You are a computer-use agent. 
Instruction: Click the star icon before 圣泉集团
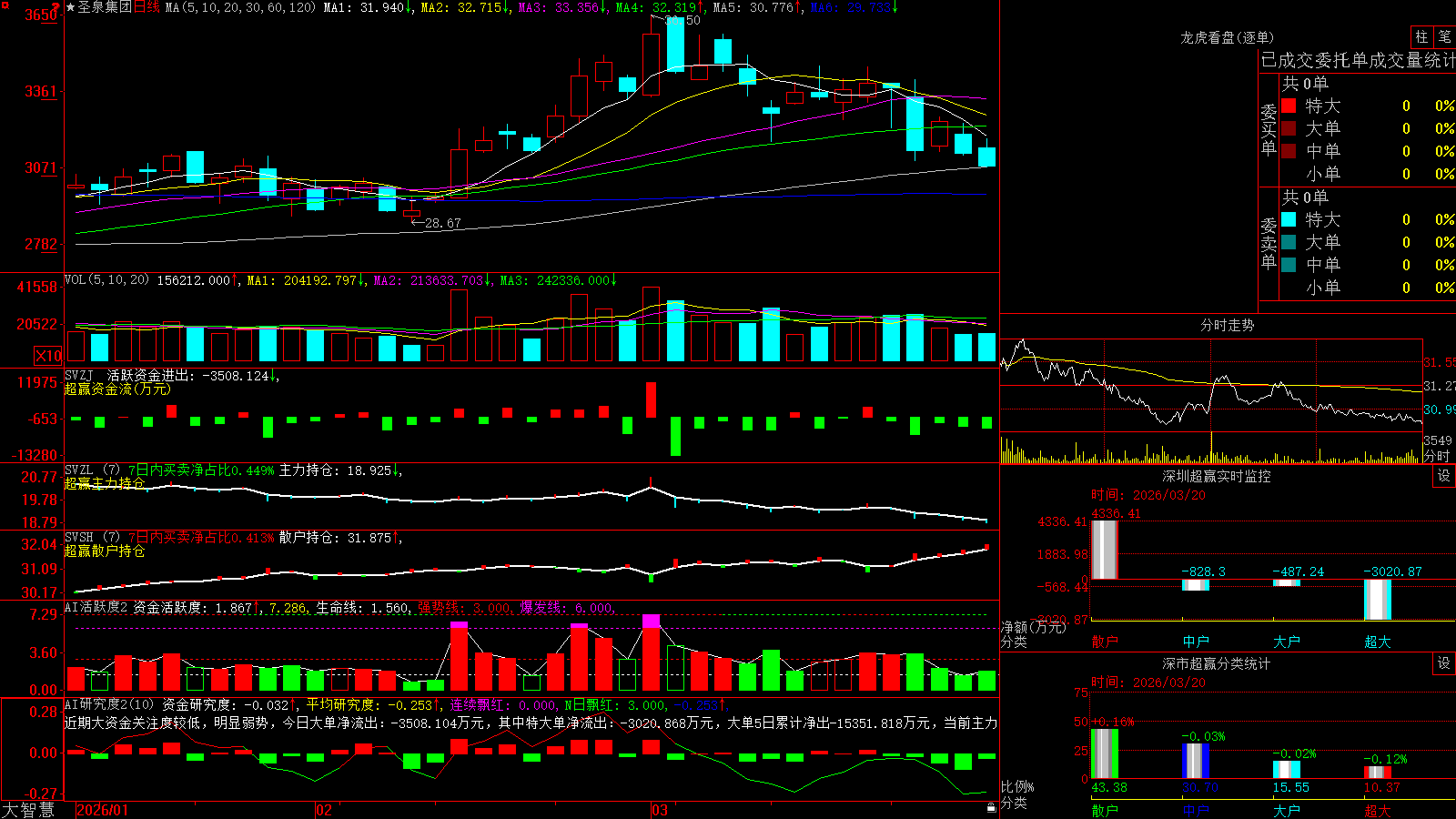[71, 7]
